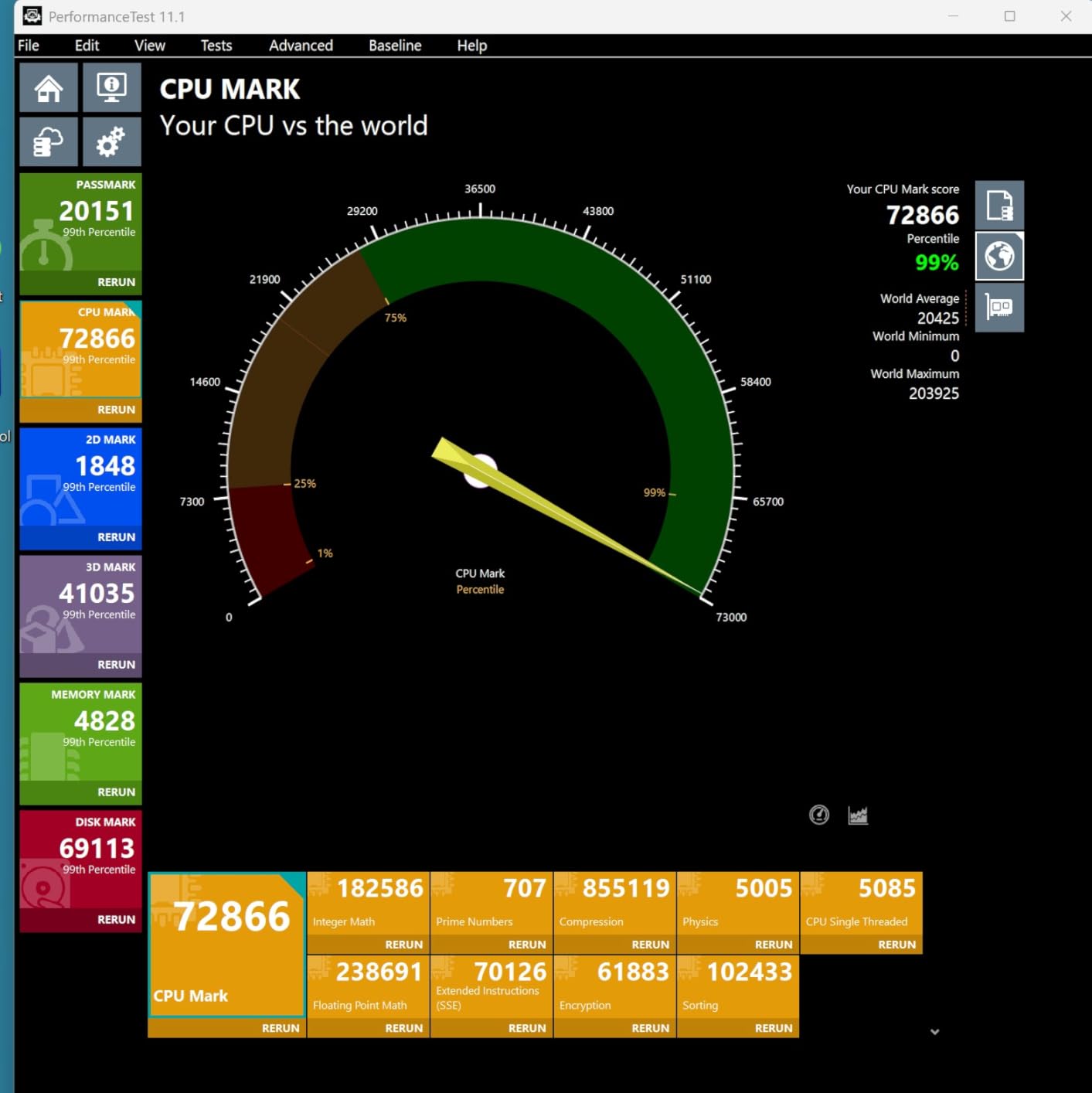The width and height of the screenshot is (1092, 1093).
Task: Rerun the Physics test
Action: tap(774, 945)
